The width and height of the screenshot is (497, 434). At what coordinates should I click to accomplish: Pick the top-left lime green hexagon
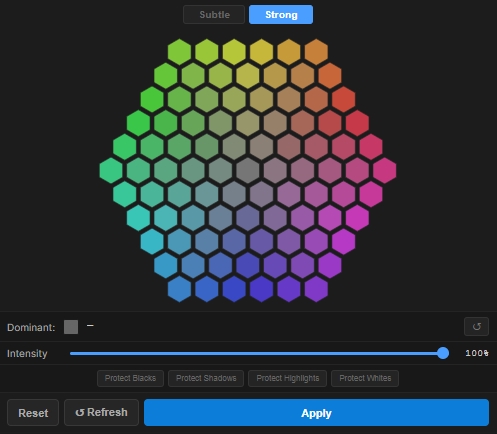coord(179,52)
